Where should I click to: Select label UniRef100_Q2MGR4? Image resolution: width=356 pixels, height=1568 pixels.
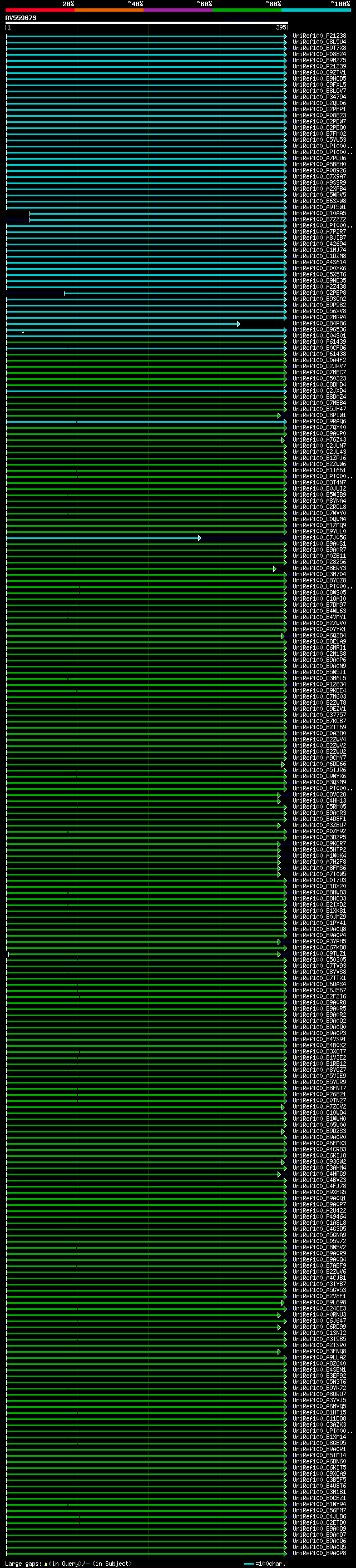click(x=319, y=317)
